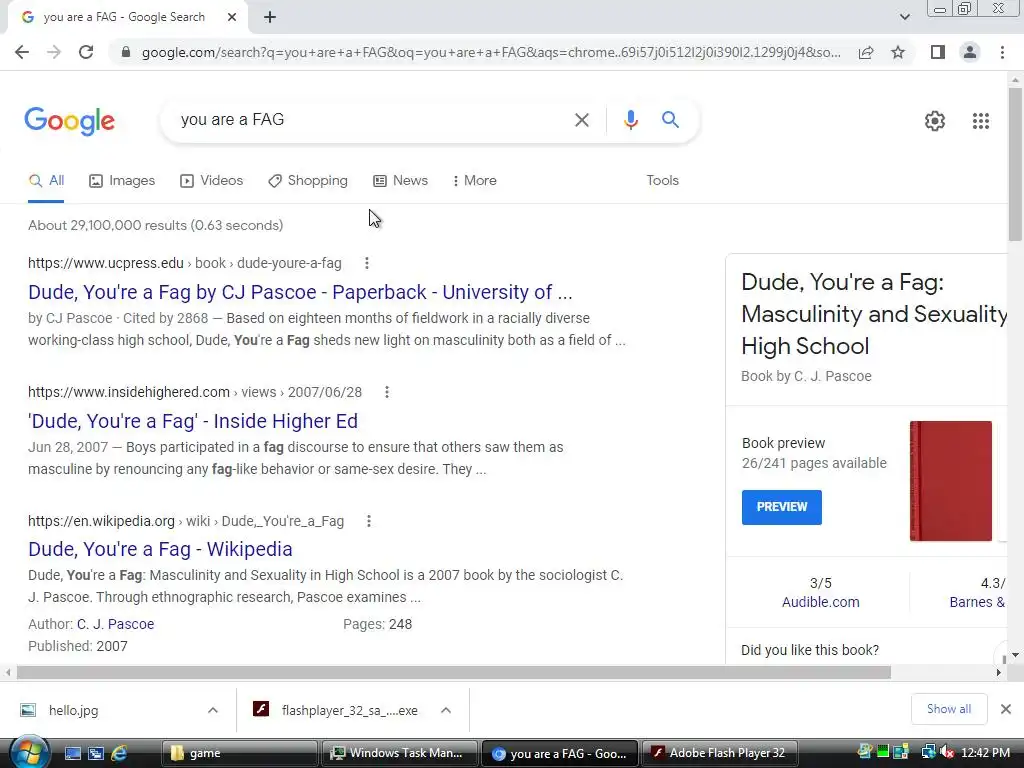Open the Chrome profile avatar
The width and height of the screenshot is (1024, 768).
point(970,52)
